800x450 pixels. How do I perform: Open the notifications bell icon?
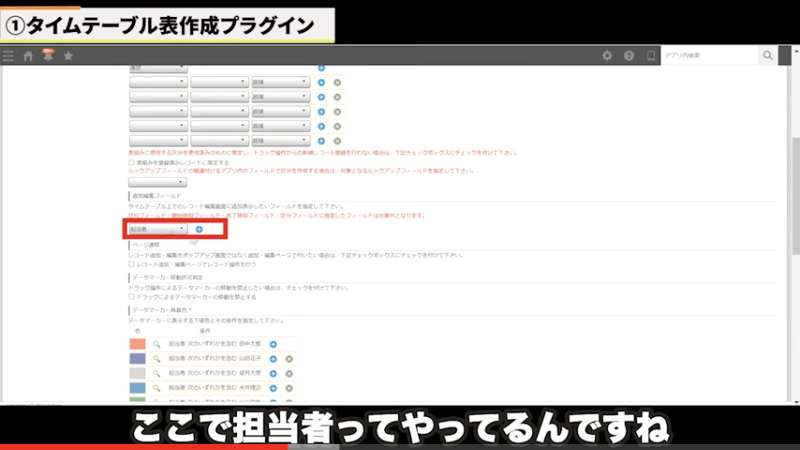click(47, 56)
